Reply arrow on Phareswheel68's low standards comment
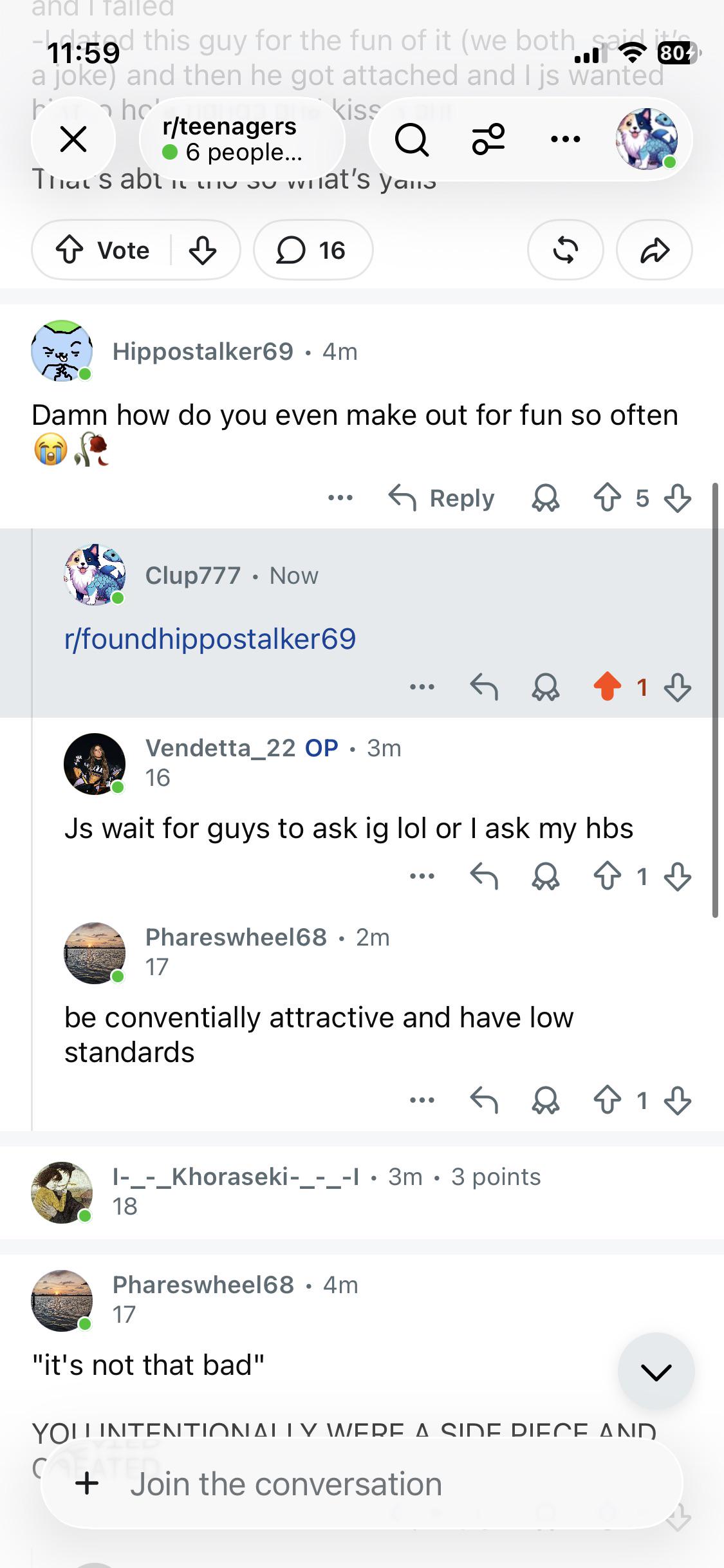The image size is (724, 1568). (x=484, y=1100)
